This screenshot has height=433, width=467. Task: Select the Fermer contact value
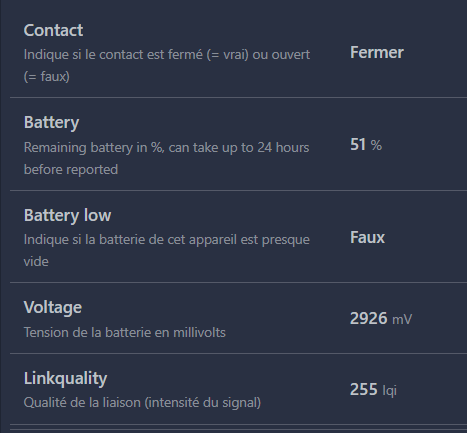pos(377,53)
